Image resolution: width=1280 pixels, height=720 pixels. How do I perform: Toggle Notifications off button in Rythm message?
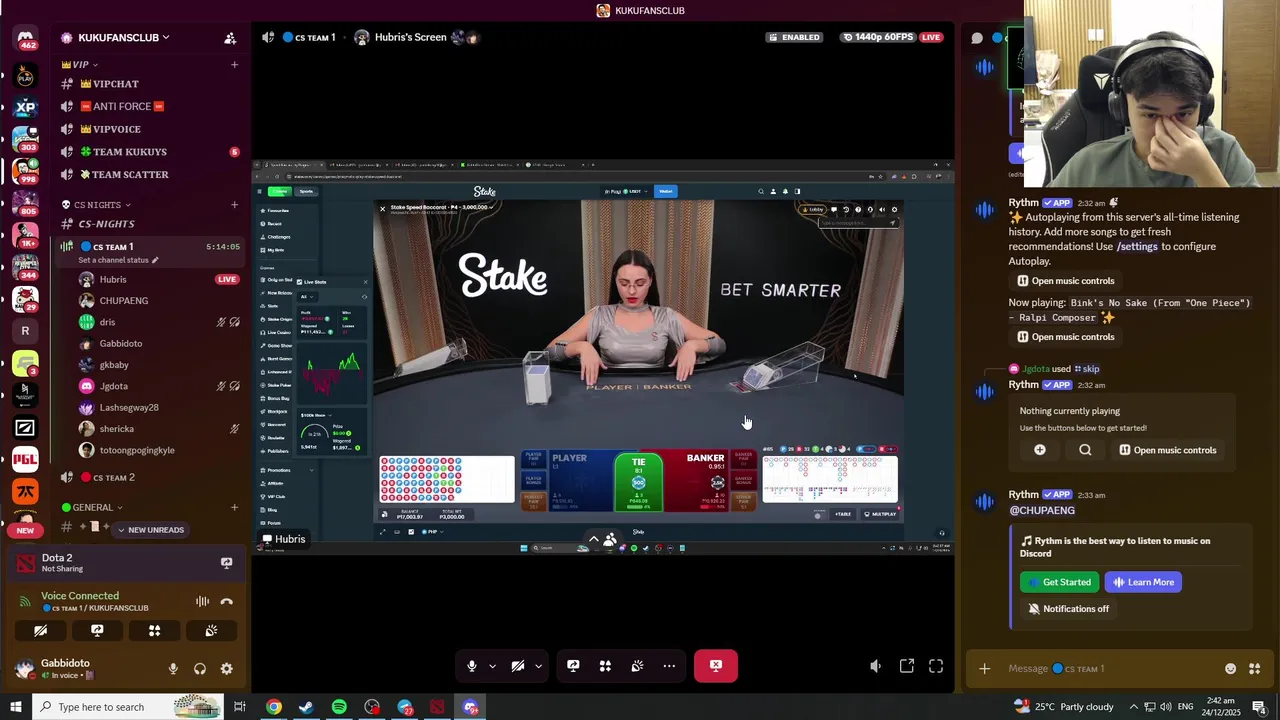click(1068, 609)
